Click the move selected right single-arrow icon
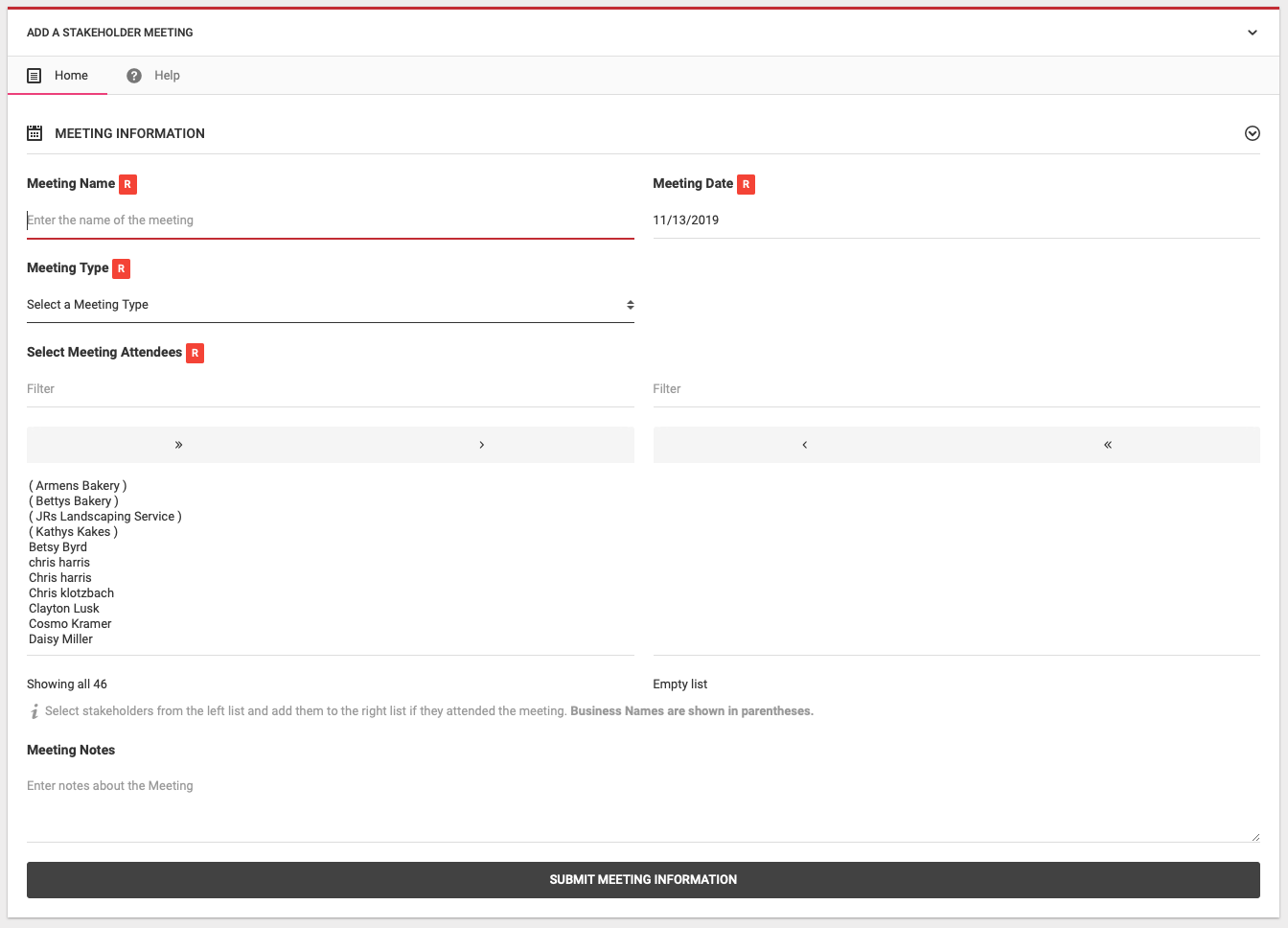This screenshot has width=1288, height=928. coord(481,445)
